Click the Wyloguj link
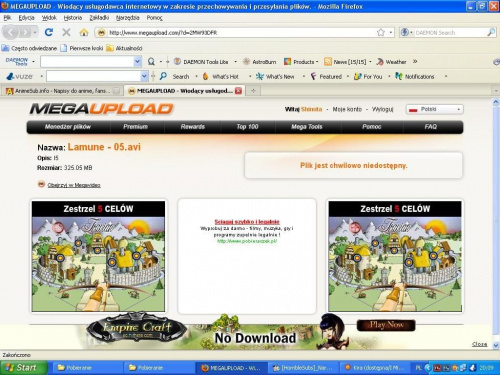The image size is (500, 375). point(382,109)
